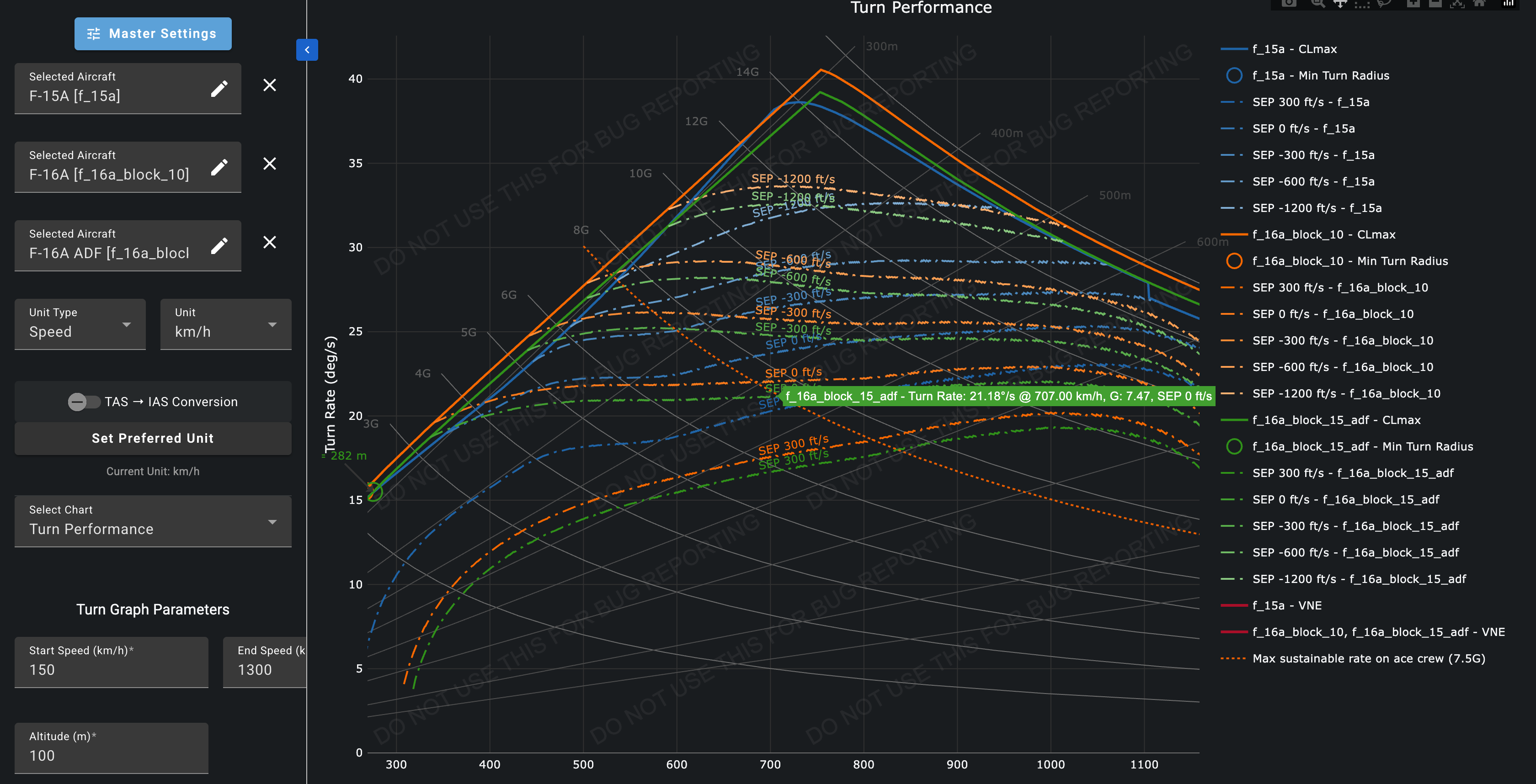Edit the F-16A ADF aircraft entry

(x=219, y=245)
